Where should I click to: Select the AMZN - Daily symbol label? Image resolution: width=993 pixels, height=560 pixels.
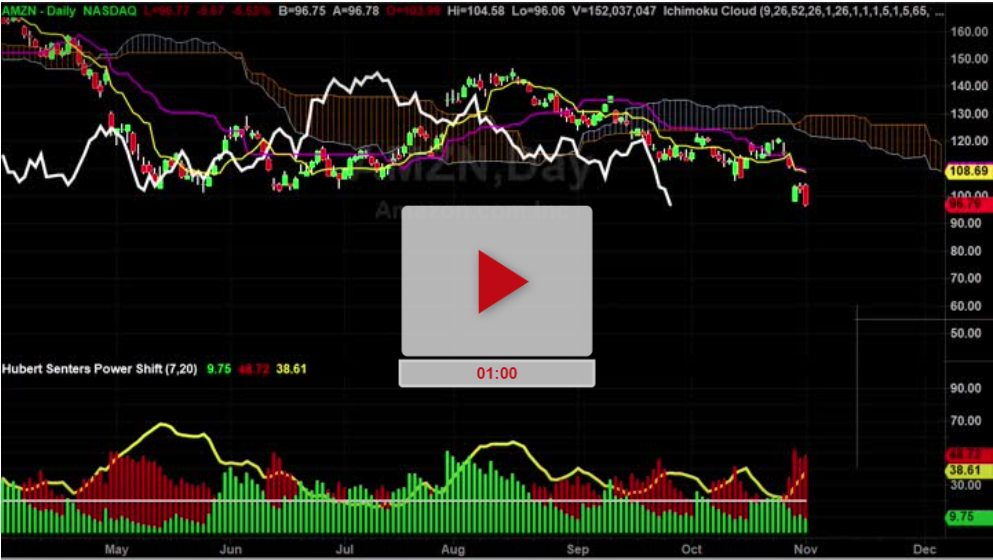pos(39,11)
